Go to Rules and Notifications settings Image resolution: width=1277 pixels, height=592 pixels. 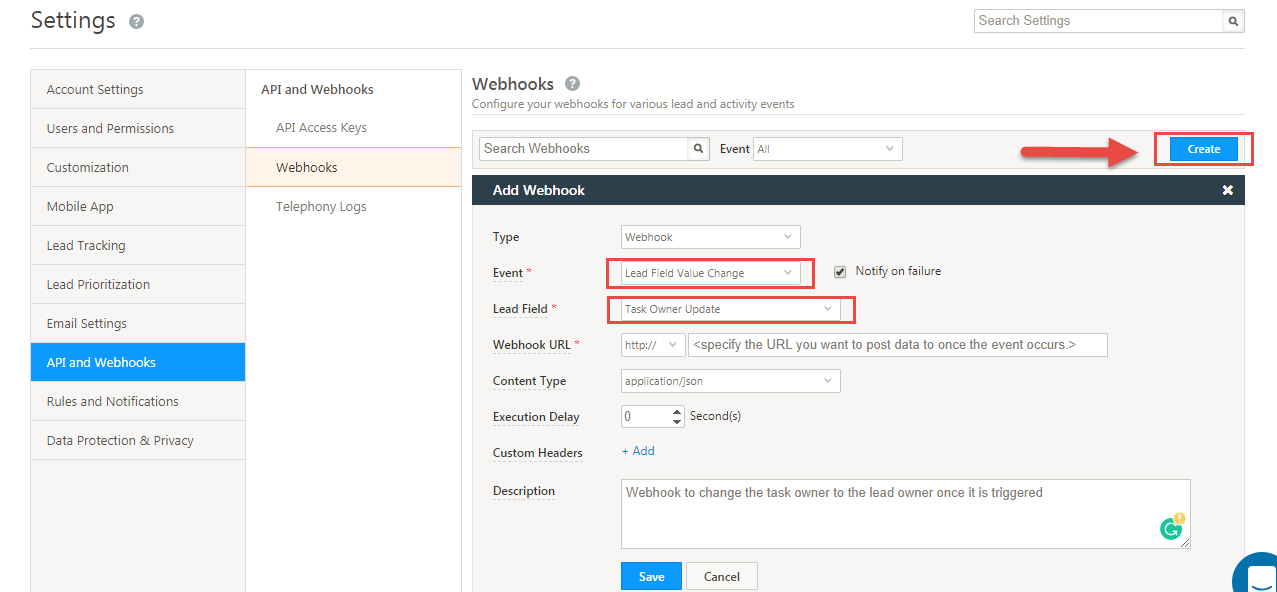[x=113, y=402]
